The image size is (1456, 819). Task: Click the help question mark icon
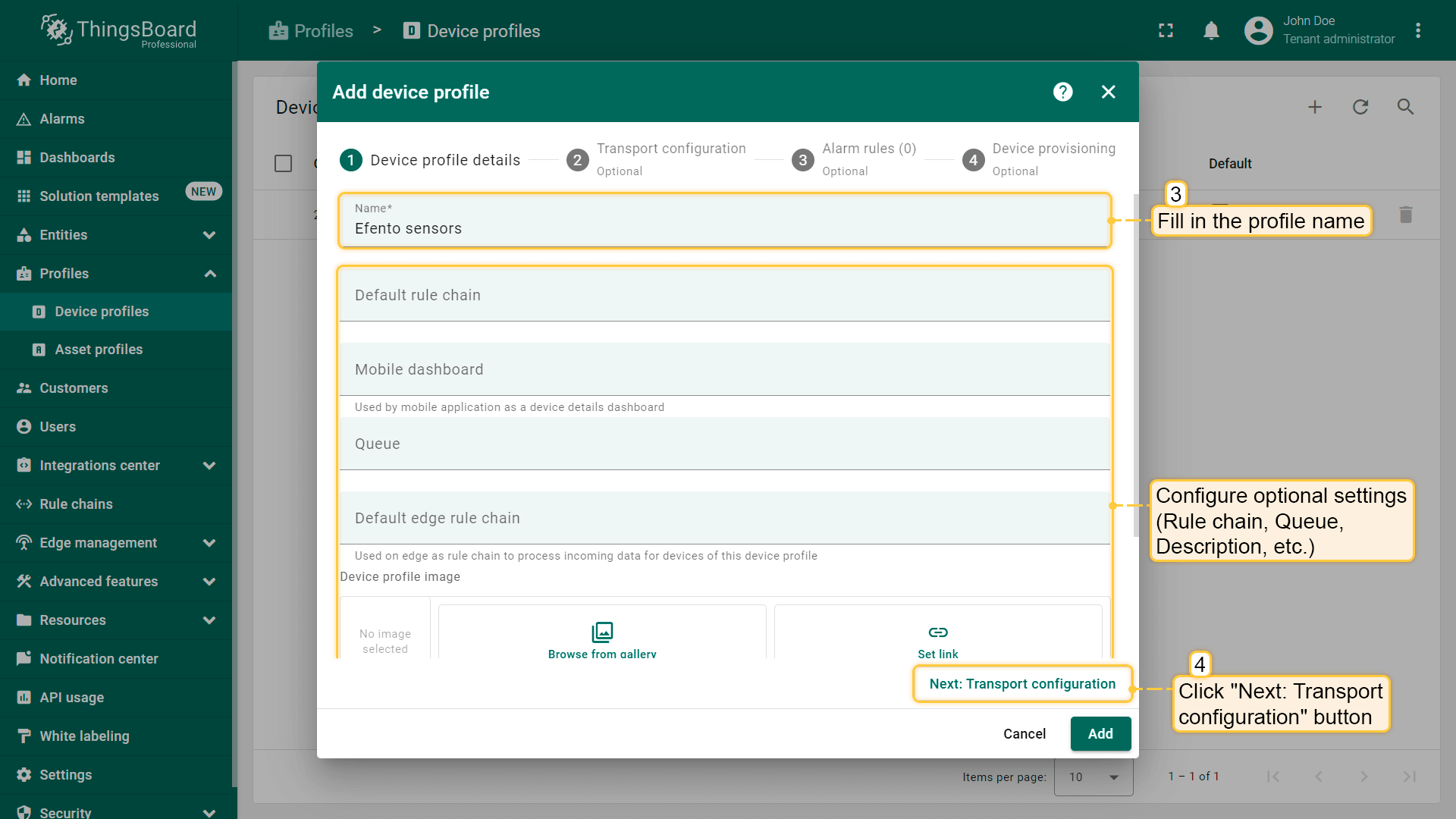1062,92
